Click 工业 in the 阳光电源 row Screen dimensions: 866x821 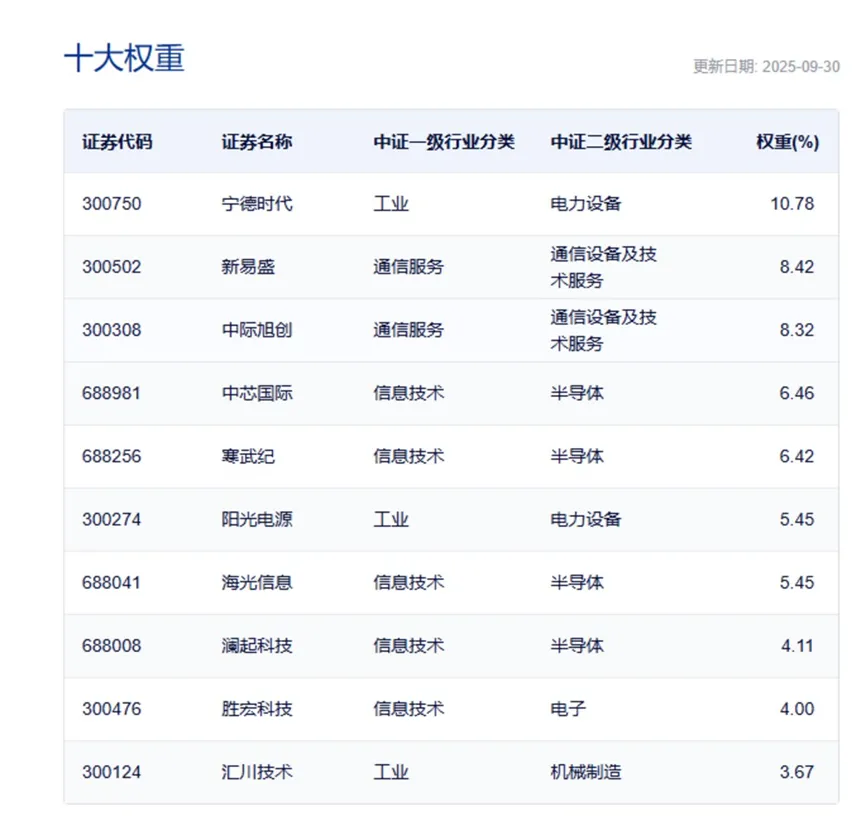(x=391, y=520)
